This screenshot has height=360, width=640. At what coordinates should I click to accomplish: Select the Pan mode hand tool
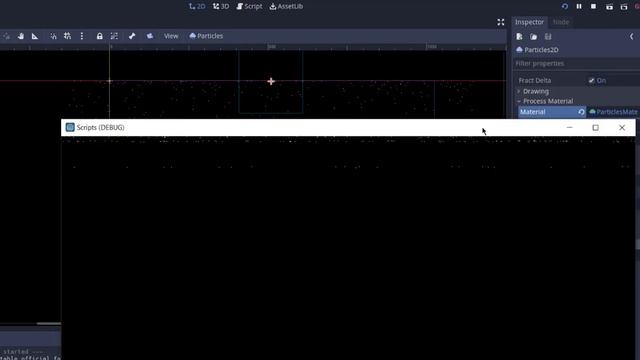coord(21,36)
